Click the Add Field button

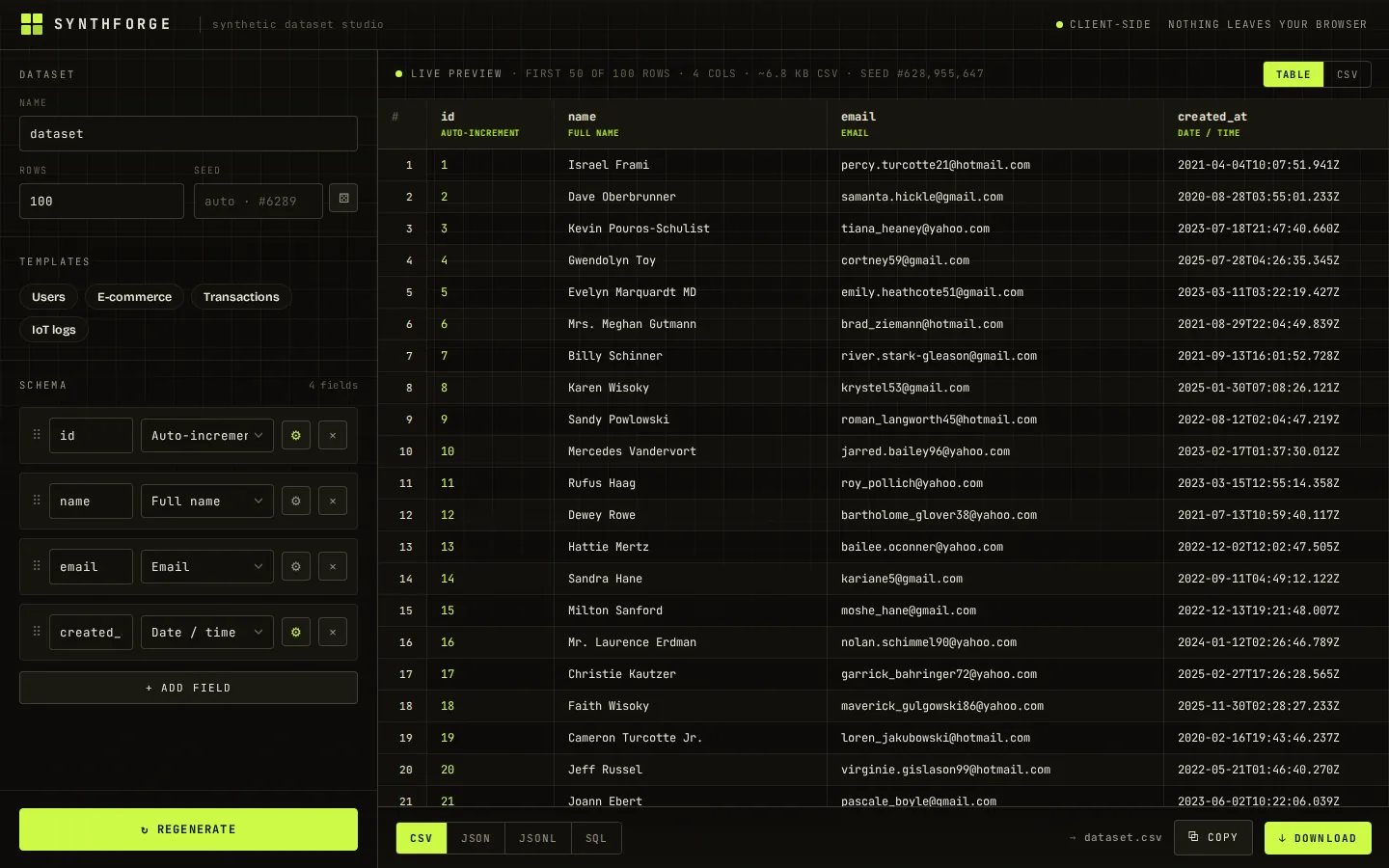pyautogui.click(x=188, y=688)
